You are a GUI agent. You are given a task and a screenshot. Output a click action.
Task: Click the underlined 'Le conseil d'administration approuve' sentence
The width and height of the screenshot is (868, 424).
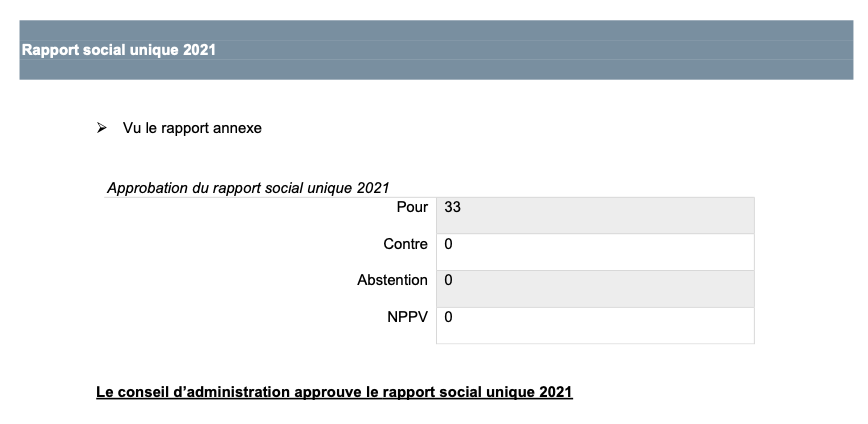click(334, 392)
